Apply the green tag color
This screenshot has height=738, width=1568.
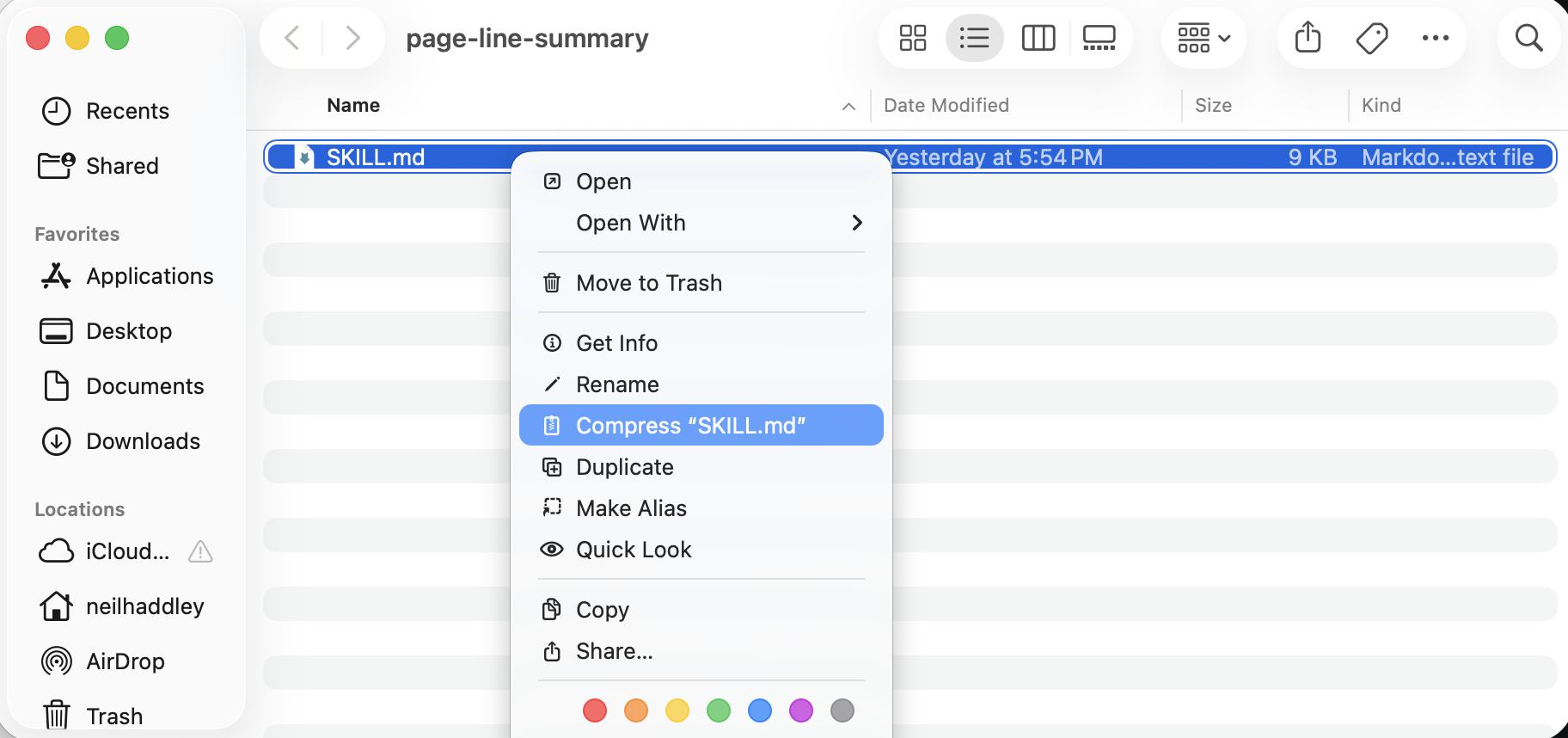(719, 710)
